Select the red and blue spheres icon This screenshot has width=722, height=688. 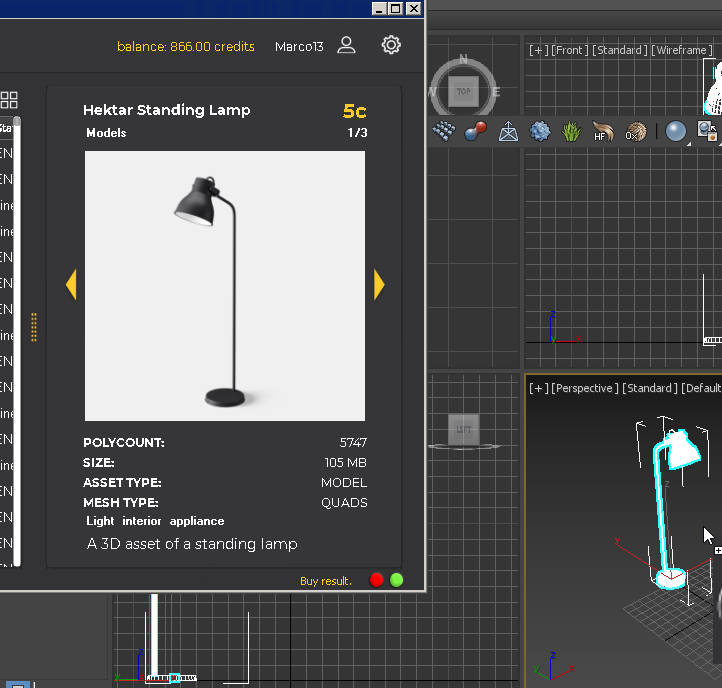[475, 131]
